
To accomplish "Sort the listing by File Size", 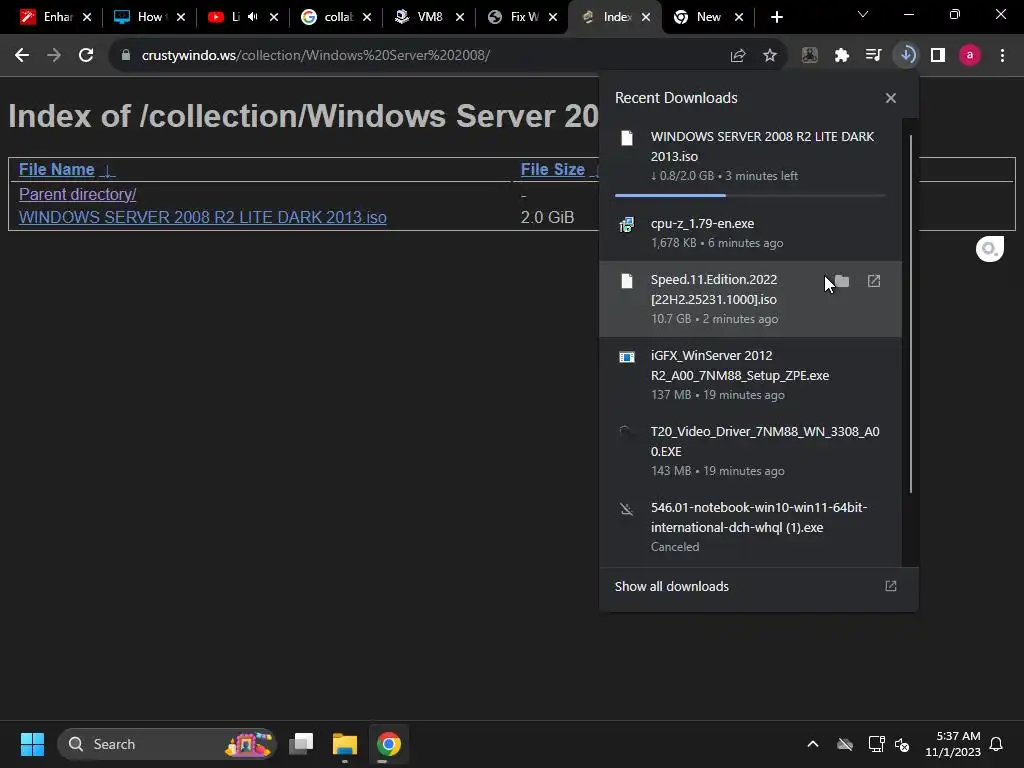I will coord(552,170).
